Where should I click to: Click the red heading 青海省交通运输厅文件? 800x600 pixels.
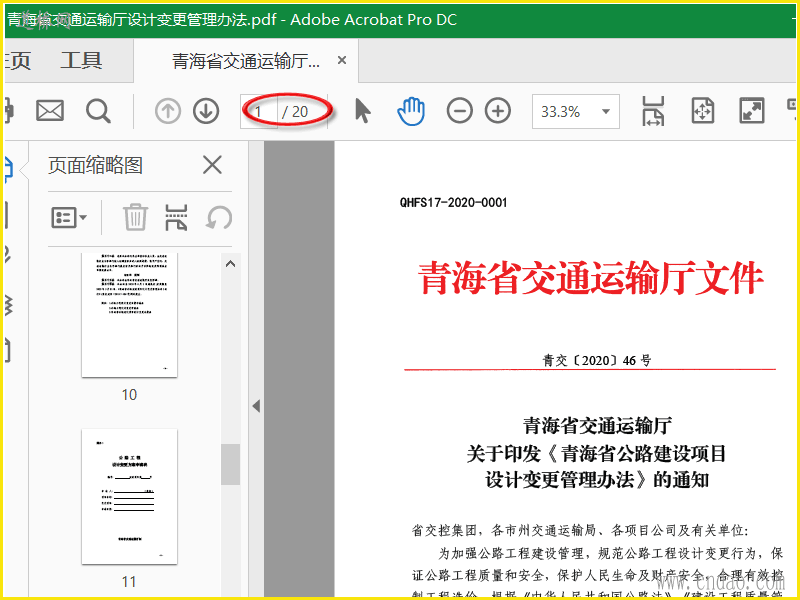point(590,278)
